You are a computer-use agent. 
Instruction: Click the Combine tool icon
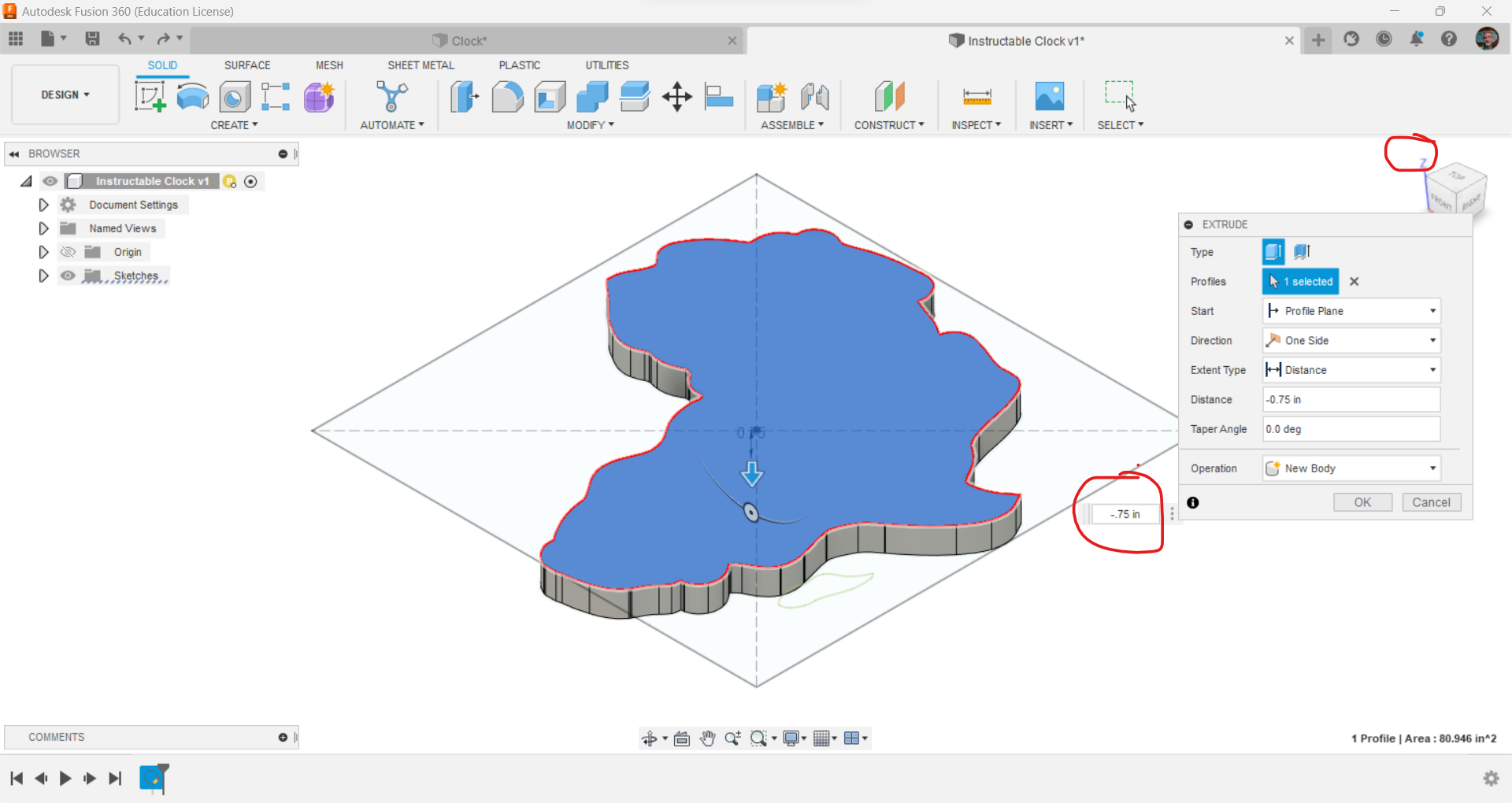(x=592, y=97)
